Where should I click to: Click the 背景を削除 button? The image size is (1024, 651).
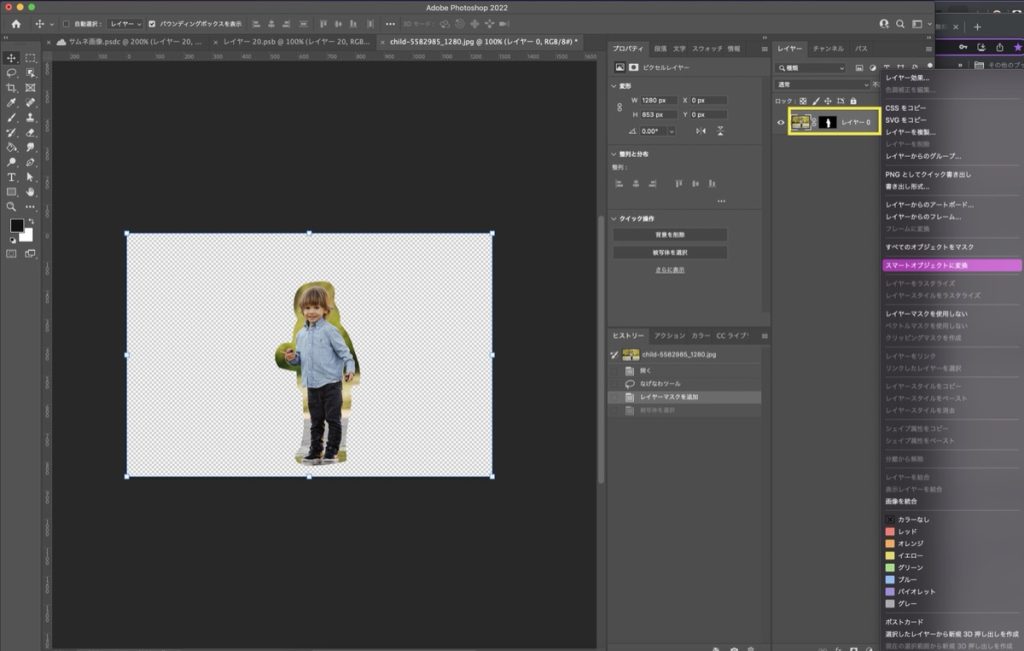(670, 235)
